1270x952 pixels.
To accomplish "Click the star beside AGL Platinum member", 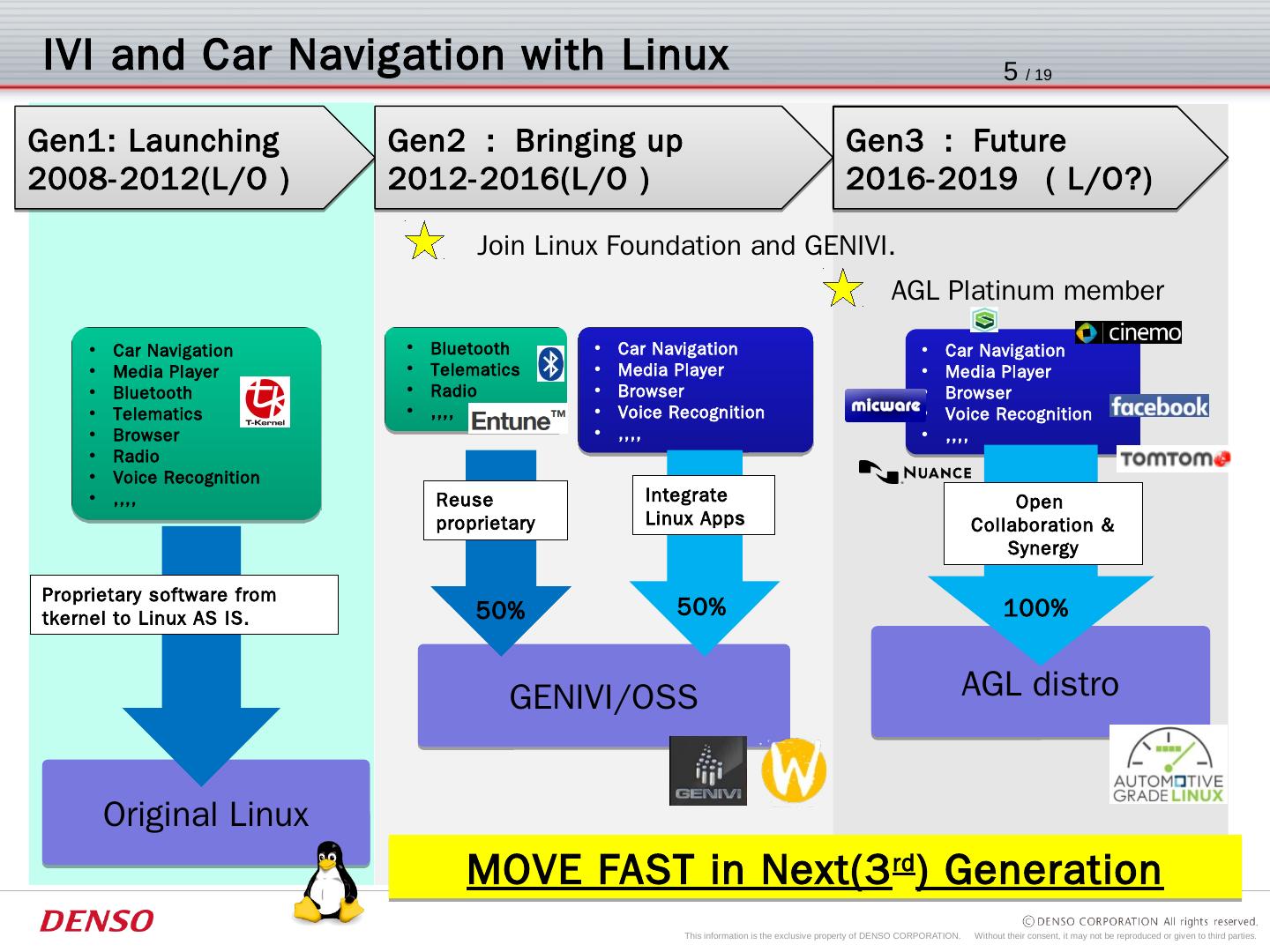I will [x=843, y=288].
